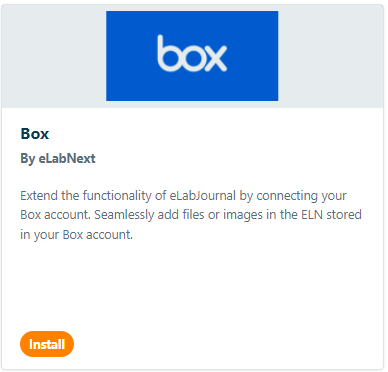Open the blue Box logo image
The image size is (388, 372).
click(192, 56)
